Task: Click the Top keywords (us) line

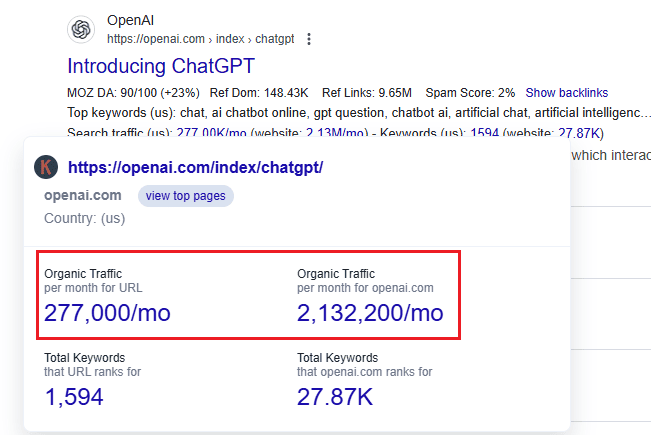Action: pos(359,112)
